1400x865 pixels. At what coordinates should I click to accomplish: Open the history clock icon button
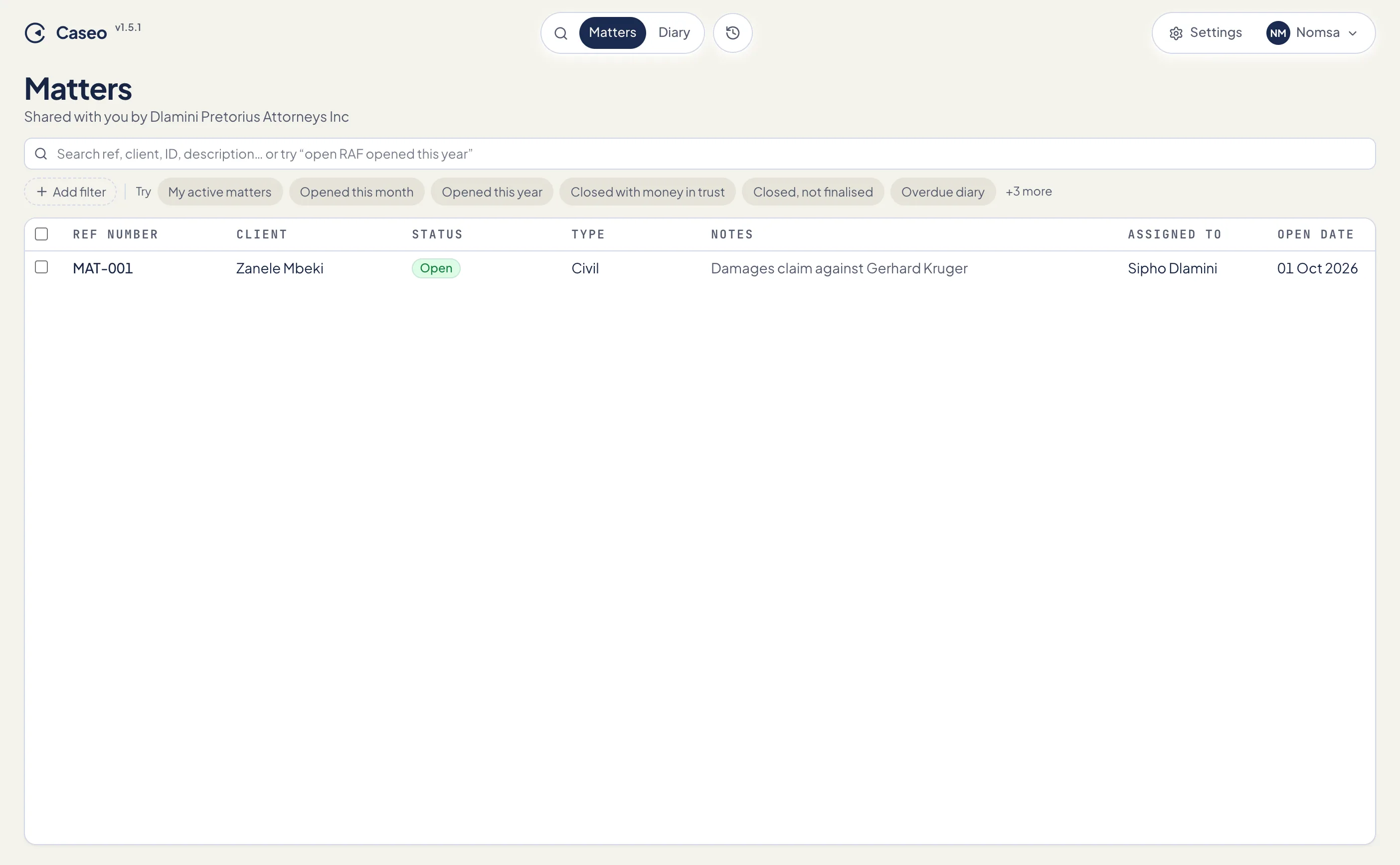point(732,33)
